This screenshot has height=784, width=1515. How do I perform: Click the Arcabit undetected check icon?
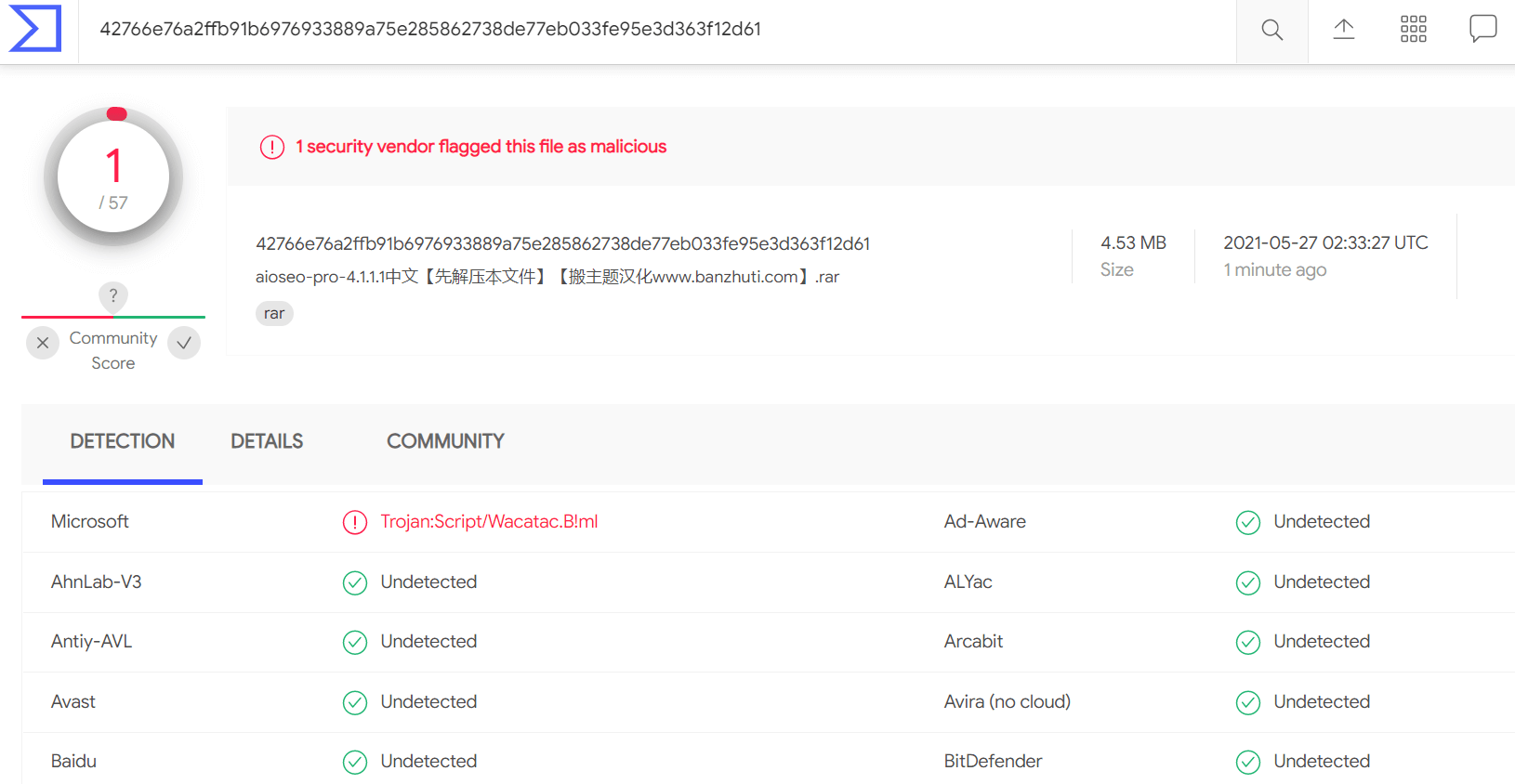pyautogui.click(x=1248, y=642)
